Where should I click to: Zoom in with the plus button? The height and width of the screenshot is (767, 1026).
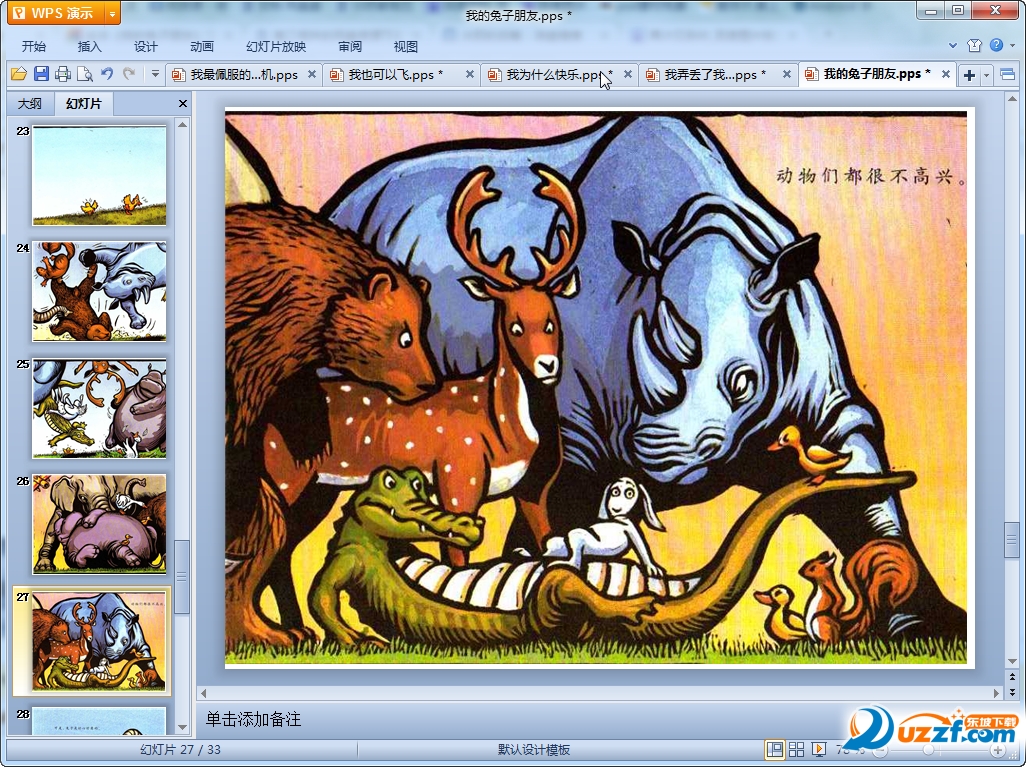[997, 750]
